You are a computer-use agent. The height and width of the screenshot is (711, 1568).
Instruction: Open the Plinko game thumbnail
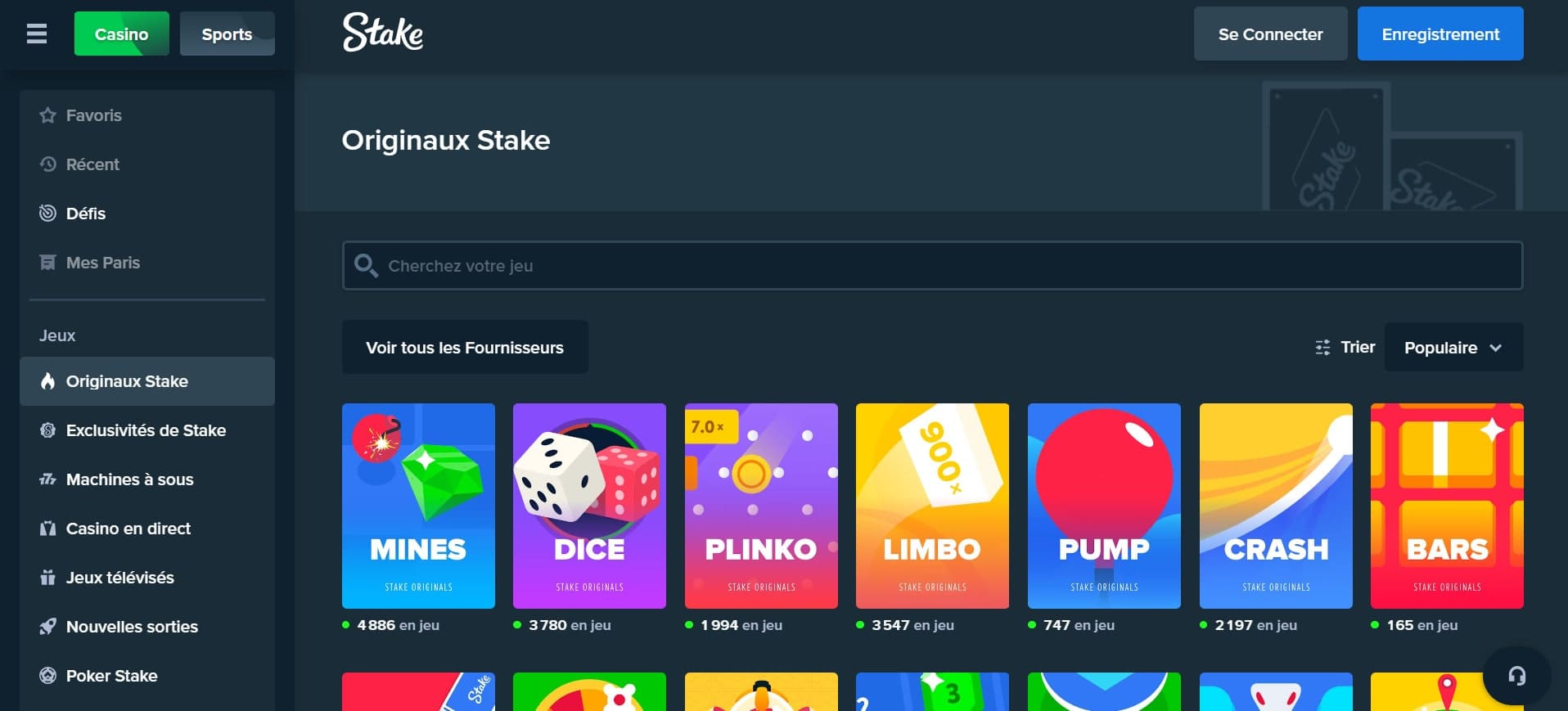(761, 506)
